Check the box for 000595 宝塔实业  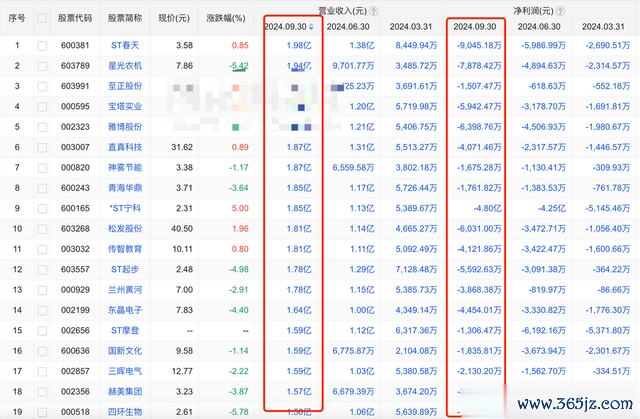pos(42,107)
